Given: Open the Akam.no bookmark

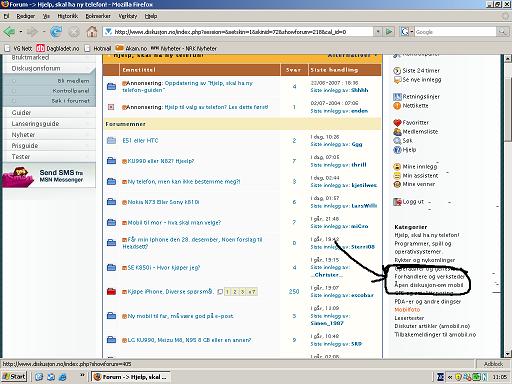Looking at the screenshot, I should tap(131, 48).
